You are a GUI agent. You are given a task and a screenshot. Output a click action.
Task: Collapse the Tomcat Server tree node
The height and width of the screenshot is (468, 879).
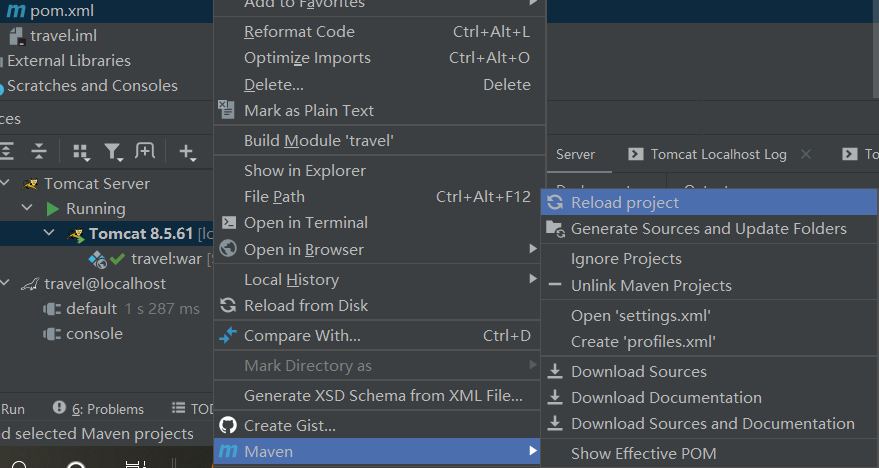[5, 183]
